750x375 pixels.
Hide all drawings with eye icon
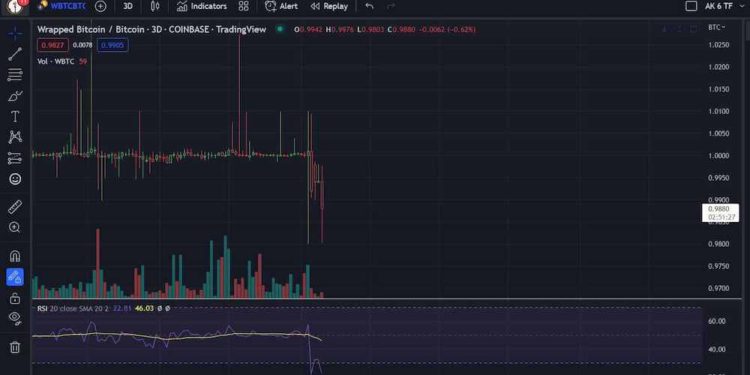(x=15, y=319)
